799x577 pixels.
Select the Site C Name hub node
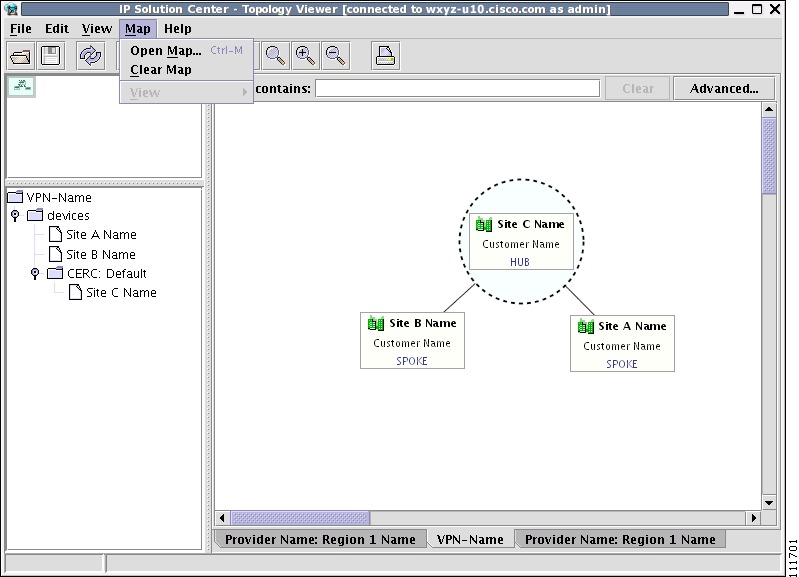[521, 242]
